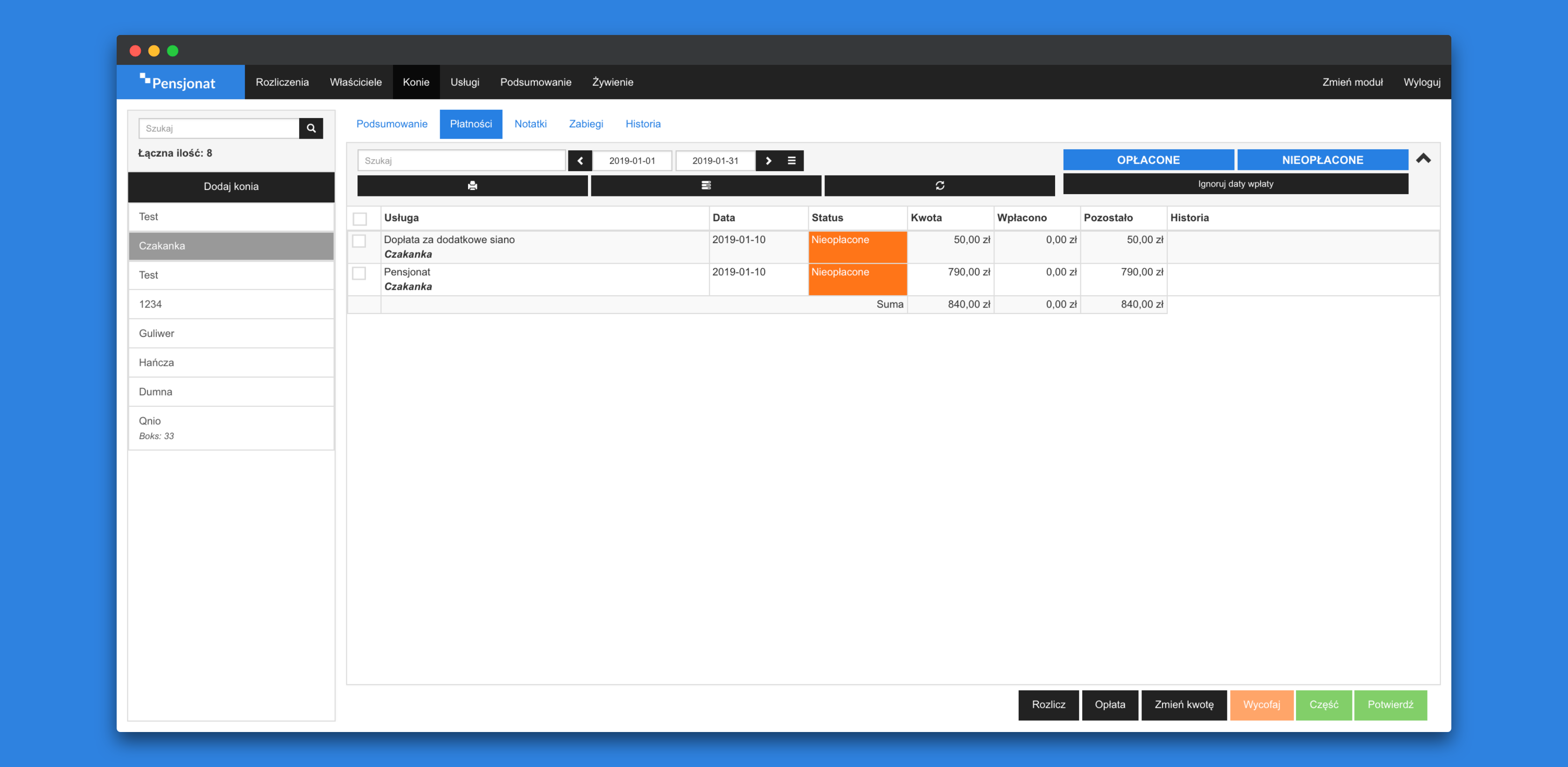Check the Dopłata za dodatkowe siano row

click(359, 241)
